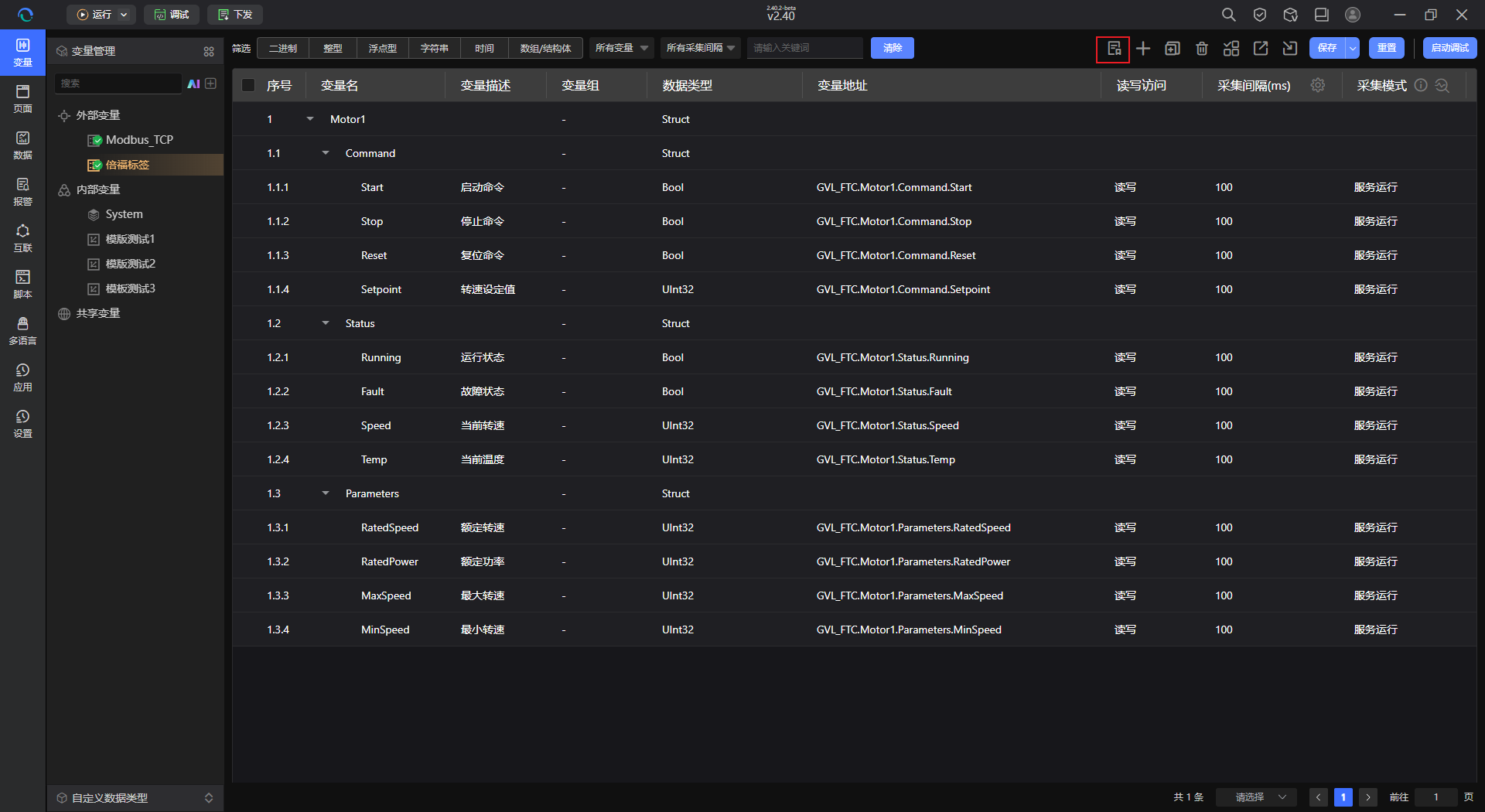Click the 调试 button in top bar
1485x812 pixels.
coord(172,15)
